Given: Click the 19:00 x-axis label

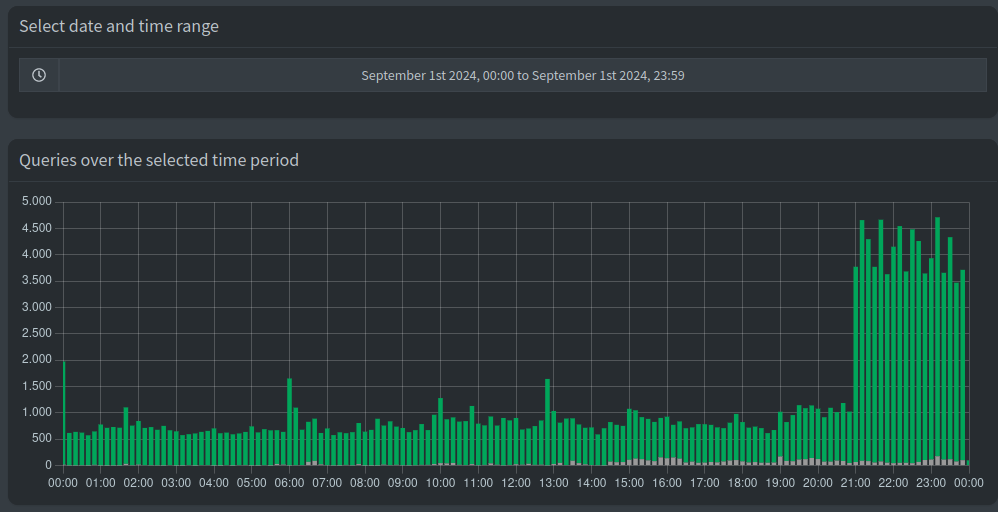Looking at the screenshot, I should click(x=780, y=483).
